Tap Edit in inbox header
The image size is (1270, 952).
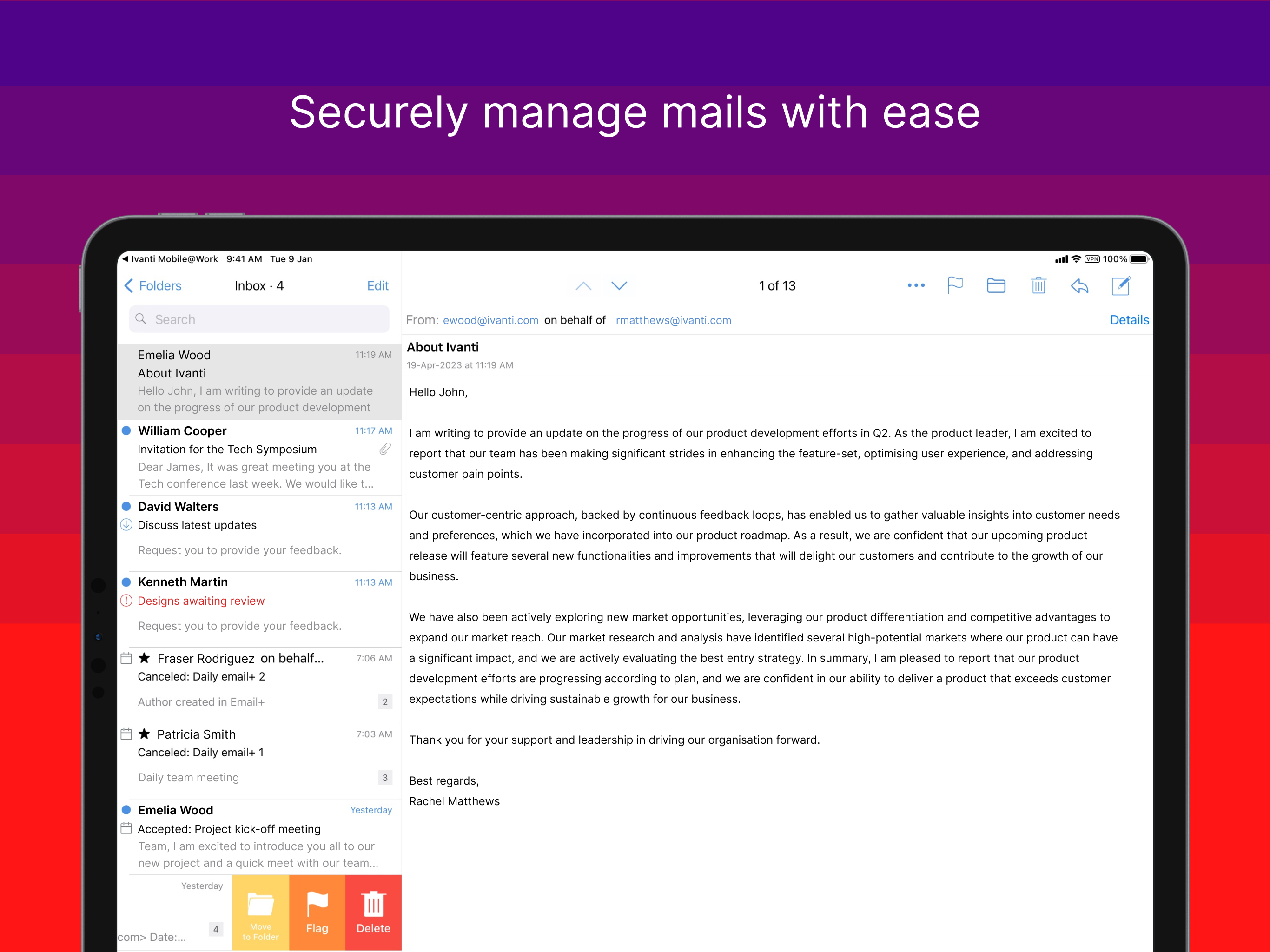click(x=378, y=285)
